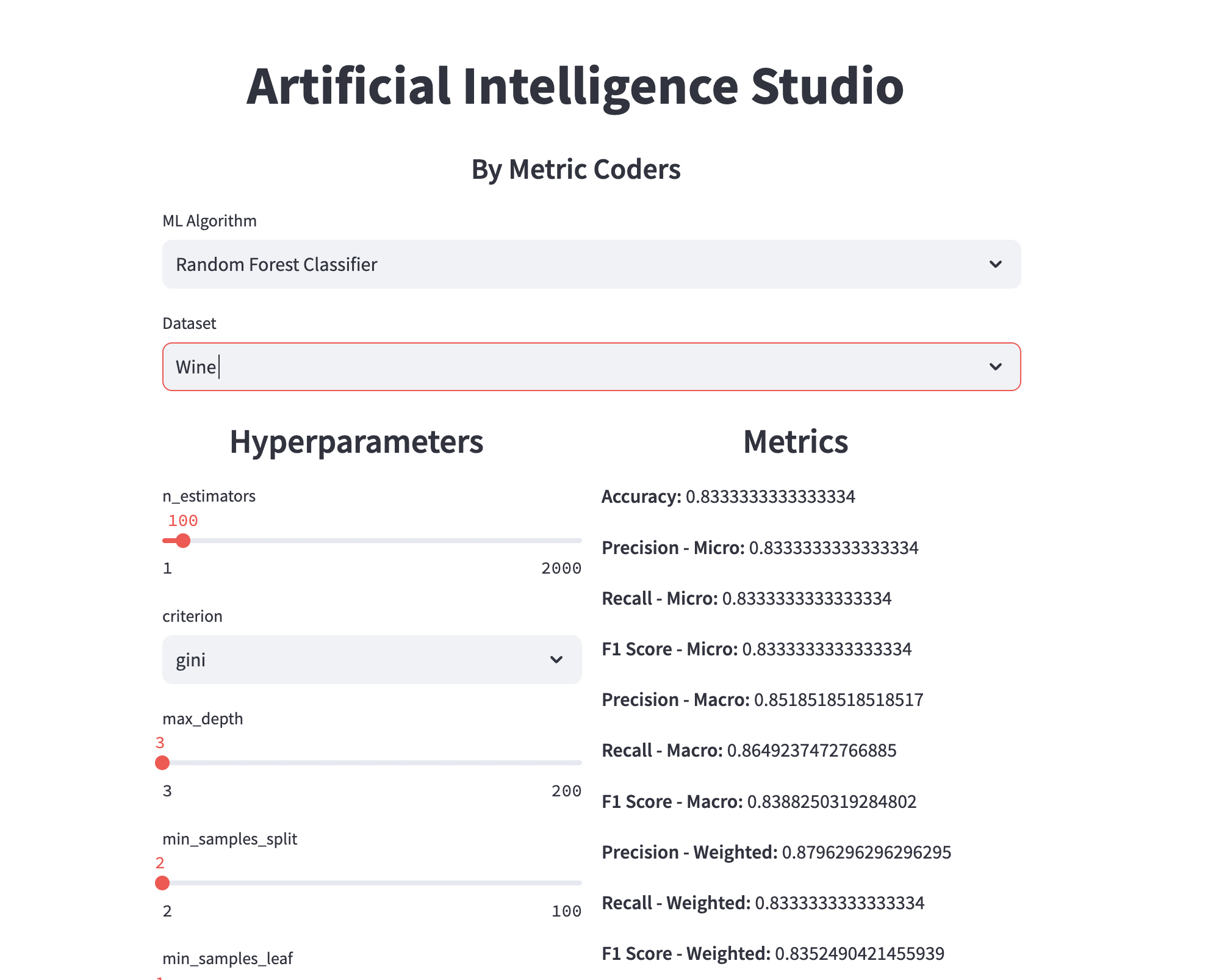The height and width of the screenshot is (980, 1208).
Task: Open the ML Algorithm dropdown chevron
Action: click(x=995, y=264)
